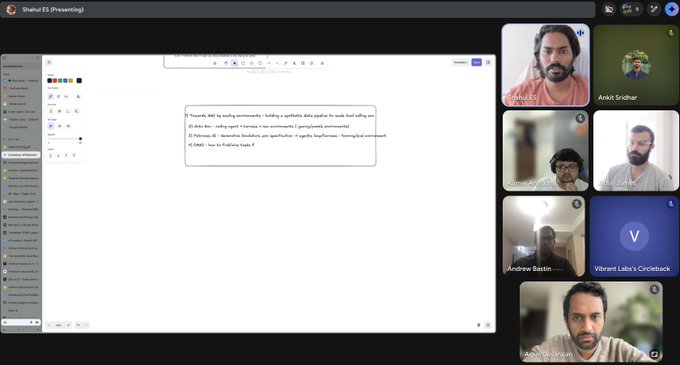Bring selection to front layer
Image resolution: width=680 pixels, height=365 pixels.
(x=74, y=155)
